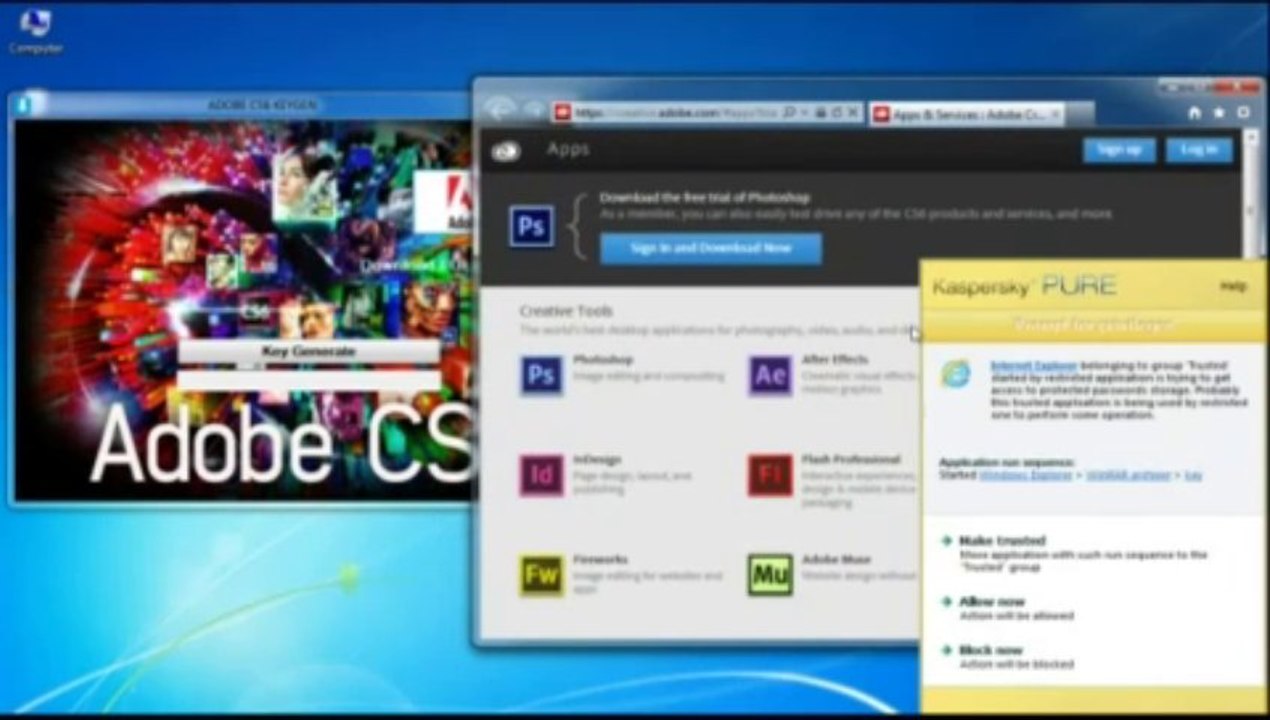Close the 'Apps & Services' browser tab

(x=1054, y=114)
